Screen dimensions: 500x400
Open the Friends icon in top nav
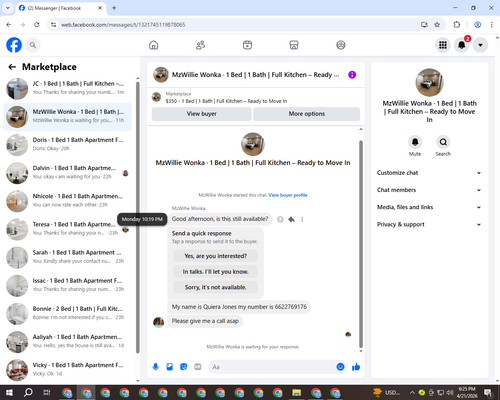click(x=200, y=45)
